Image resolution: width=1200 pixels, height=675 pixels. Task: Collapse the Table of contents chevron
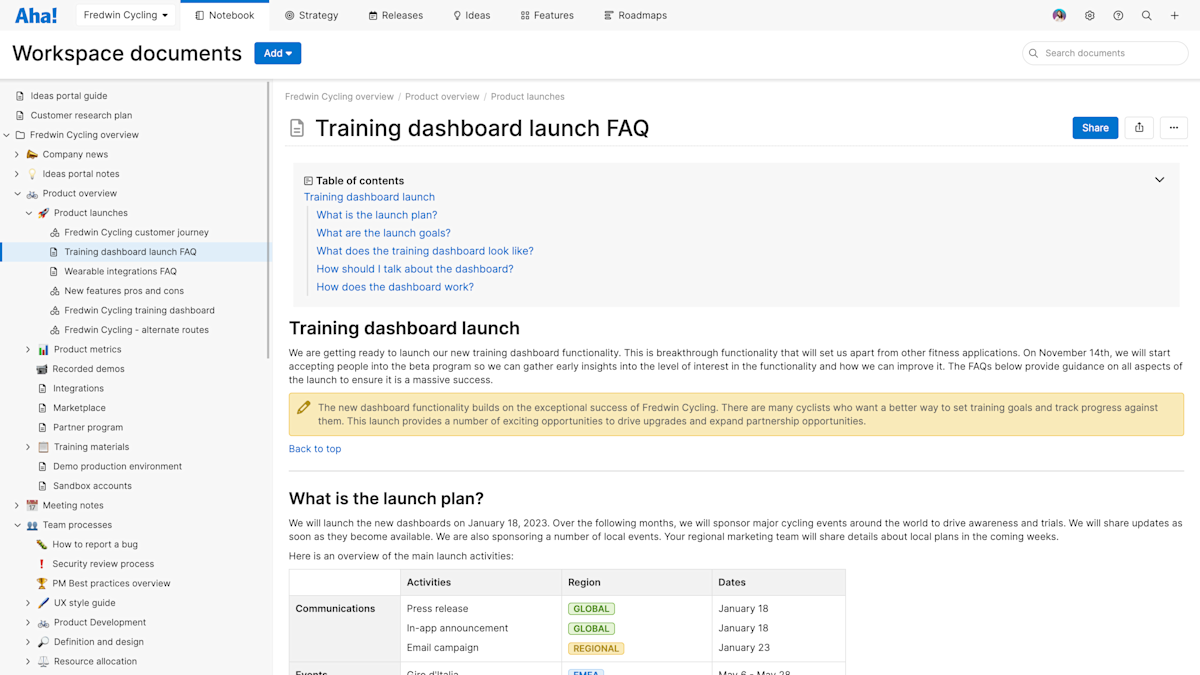[1160, 180]
